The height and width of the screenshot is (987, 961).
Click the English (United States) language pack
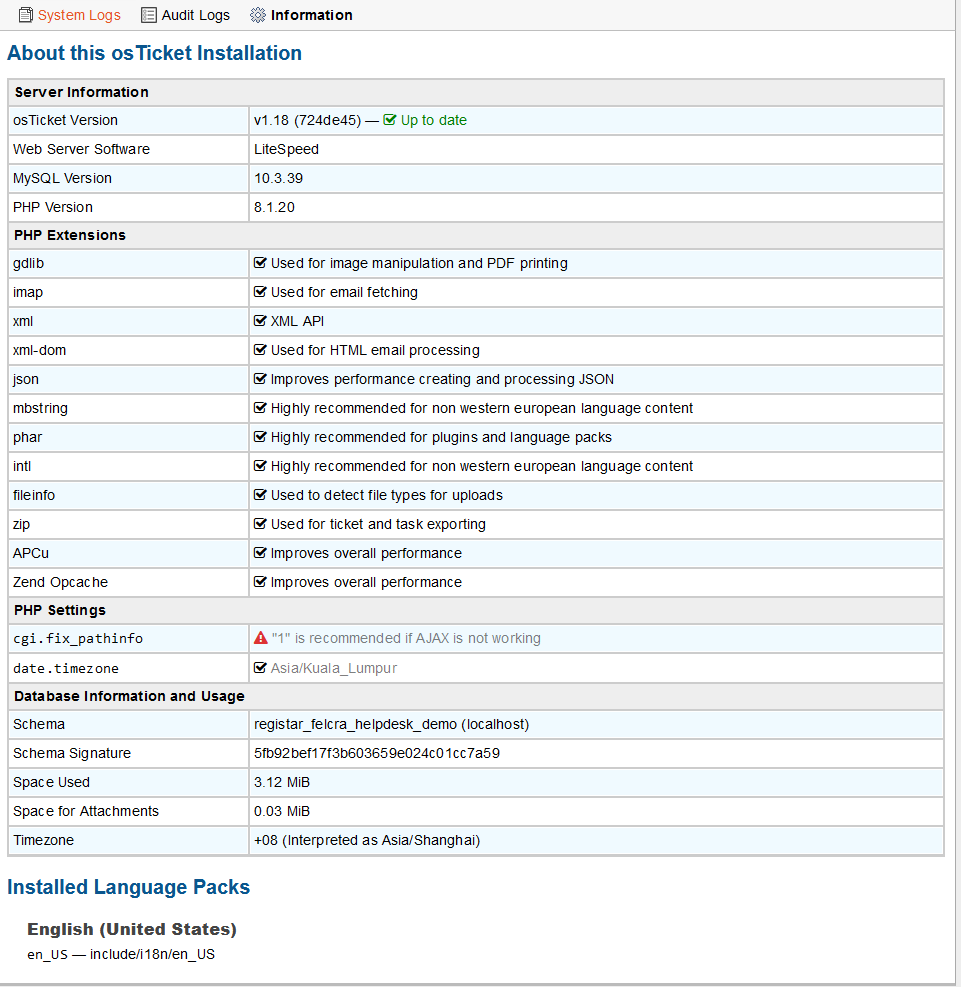click(132, 929)
